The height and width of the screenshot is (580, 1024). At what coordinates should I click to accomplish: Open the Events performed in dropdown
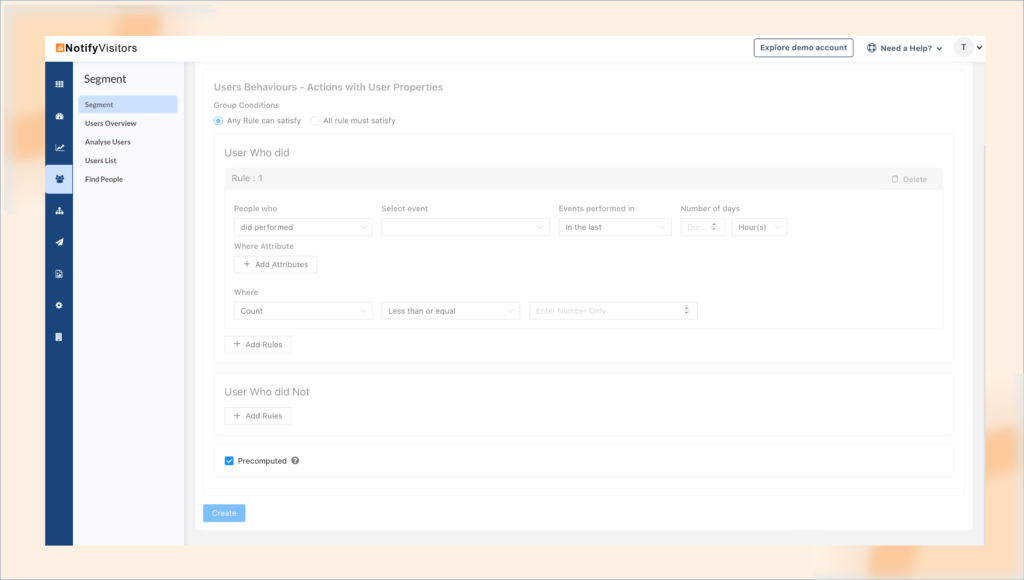pos(615,227)
